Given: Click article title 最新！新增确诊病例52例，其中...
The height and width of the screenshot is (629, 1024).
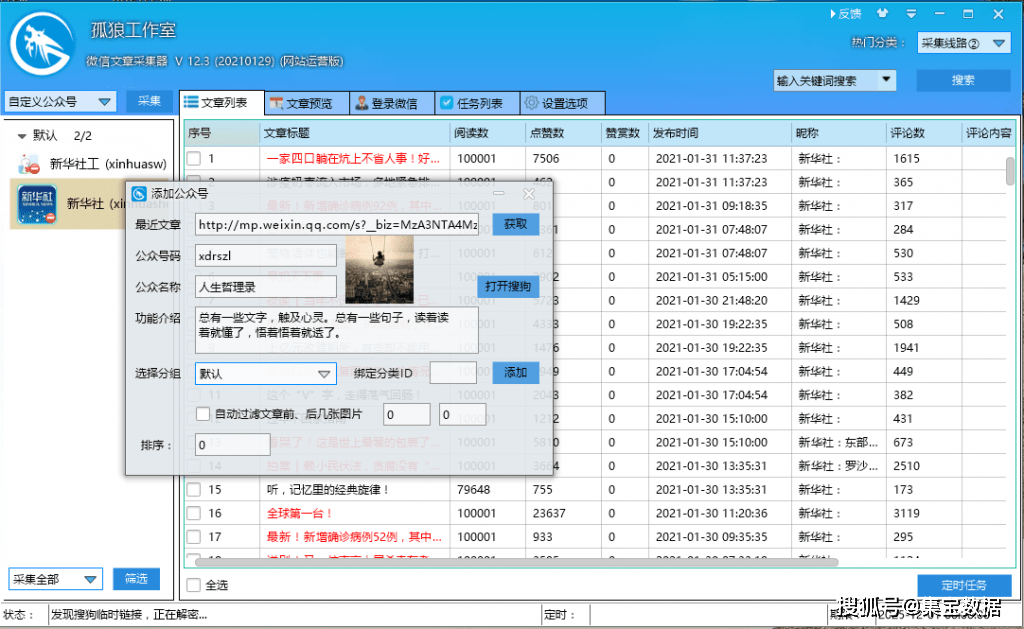Looking at the screenshot, I should tap(354, 537).
